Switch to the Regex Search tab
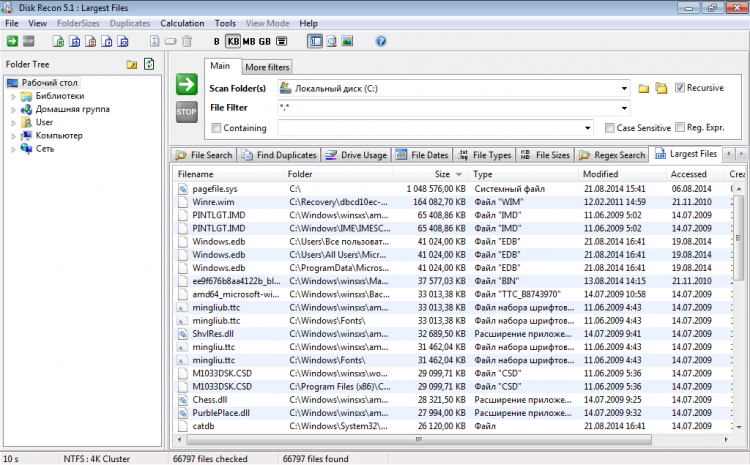Screen dimensions: 750x465 (x=612, y=155)
